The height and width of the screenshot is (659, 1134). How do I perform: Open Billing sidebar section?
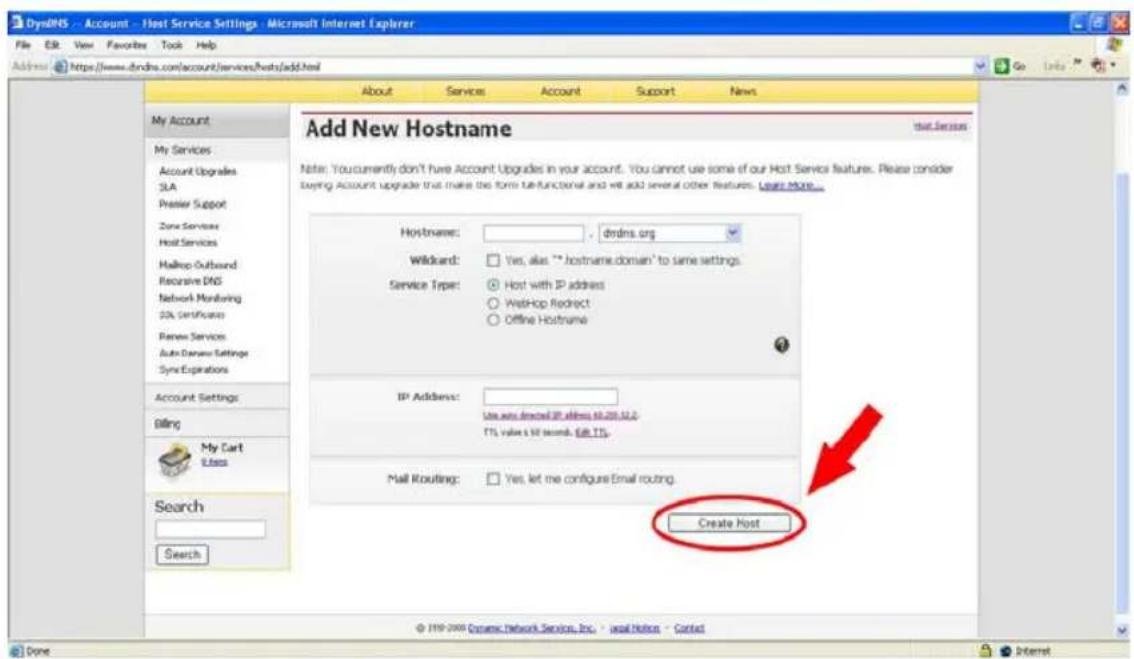167,424
